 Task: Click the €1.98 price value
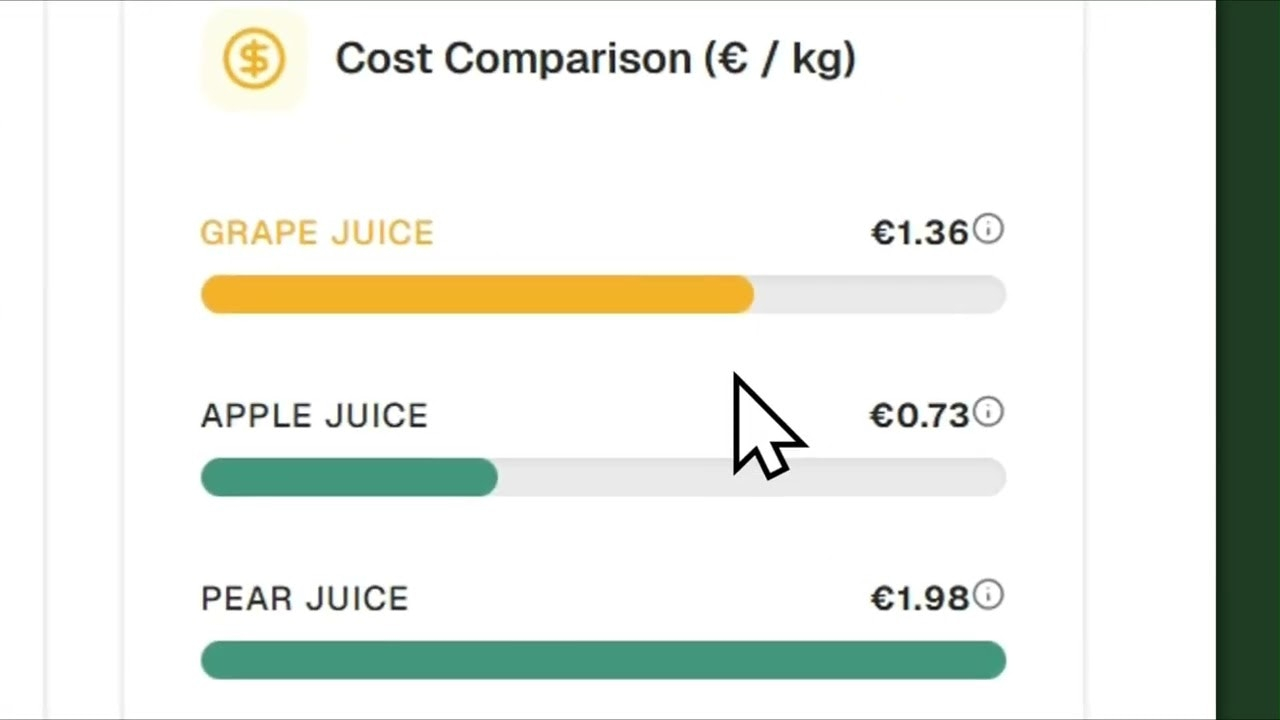pos(920,599)
